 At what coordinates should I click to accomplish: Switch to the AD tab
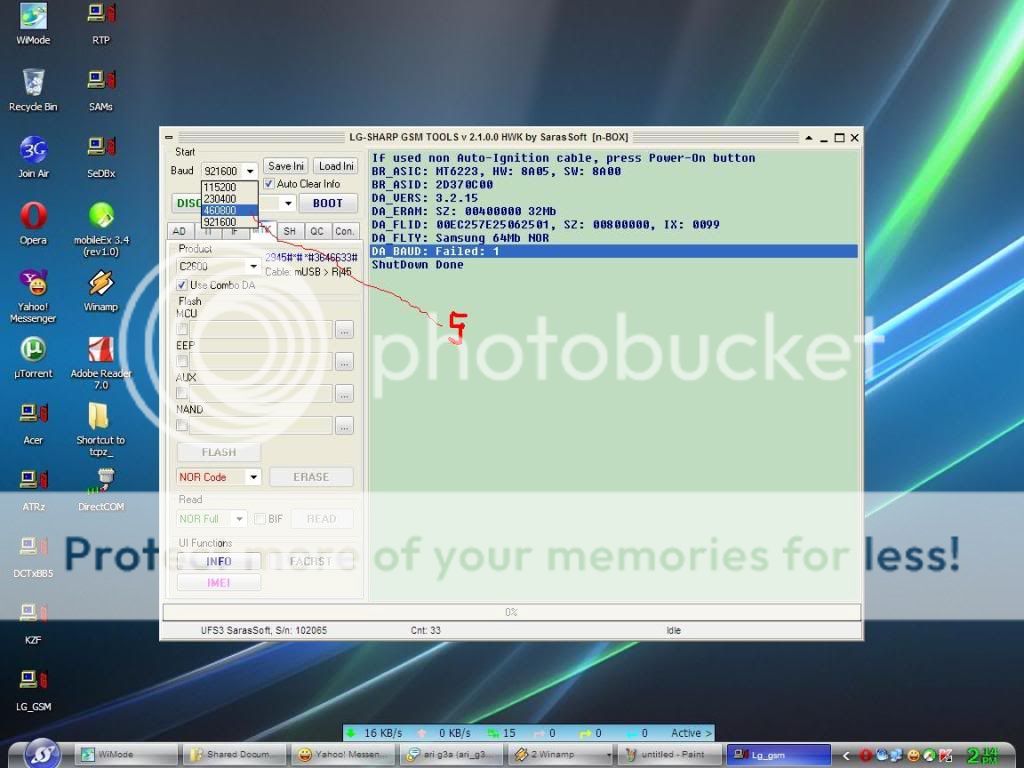click(x=180, y=231)
